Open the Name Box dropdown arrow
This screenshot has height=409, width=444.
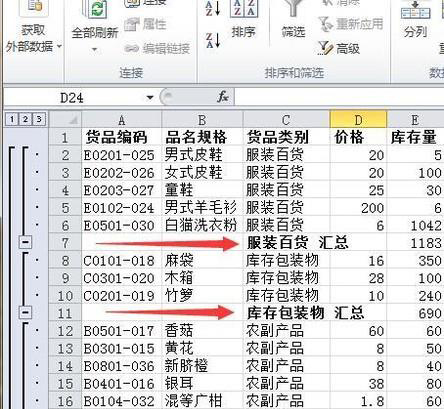point(150,98)
